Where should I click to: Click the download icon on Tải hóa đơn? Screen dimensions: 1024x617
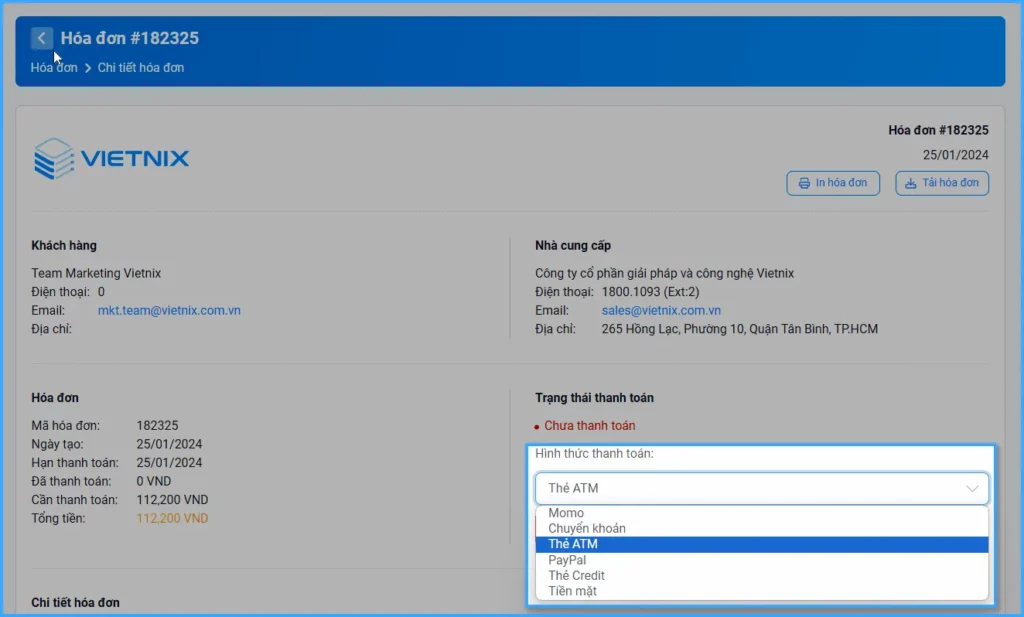click(910, 183)
